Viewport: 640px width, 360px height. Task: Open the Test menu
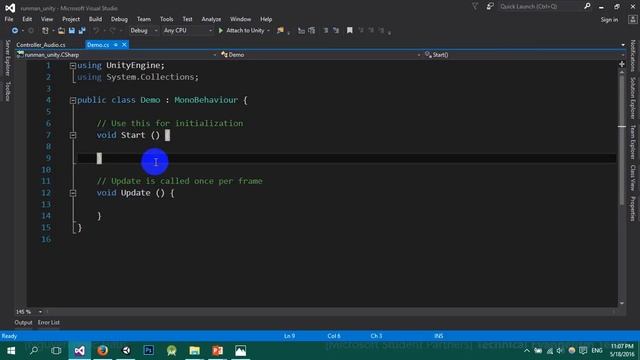187,19
